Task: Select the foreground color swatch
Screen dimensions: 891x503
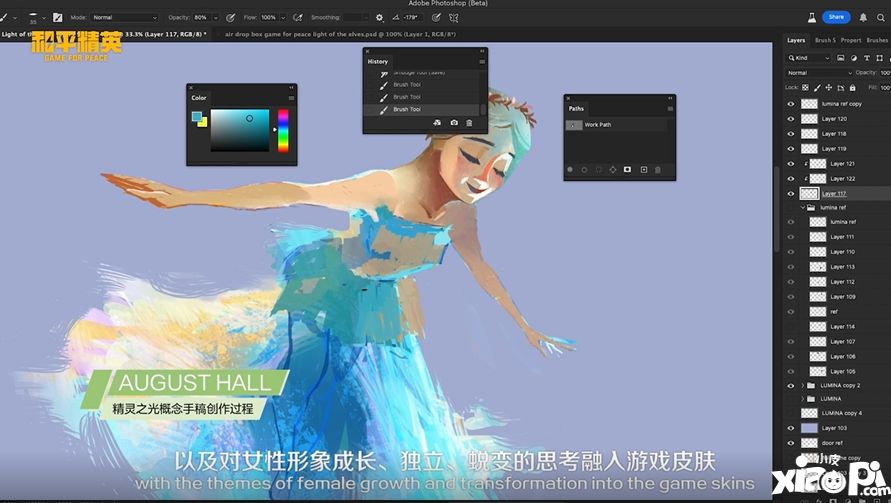Action: click(197, 117)
